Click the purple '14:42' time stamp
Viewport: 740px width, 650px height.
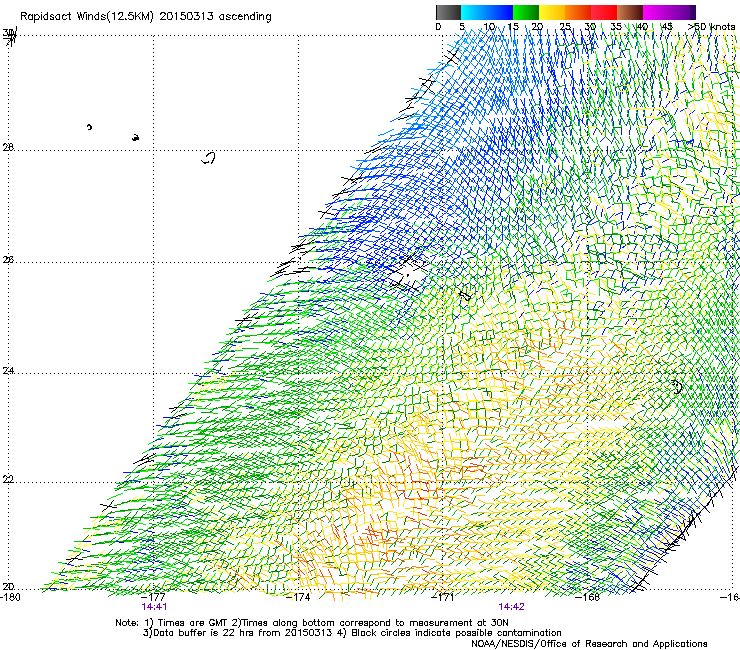click(511, 607)
